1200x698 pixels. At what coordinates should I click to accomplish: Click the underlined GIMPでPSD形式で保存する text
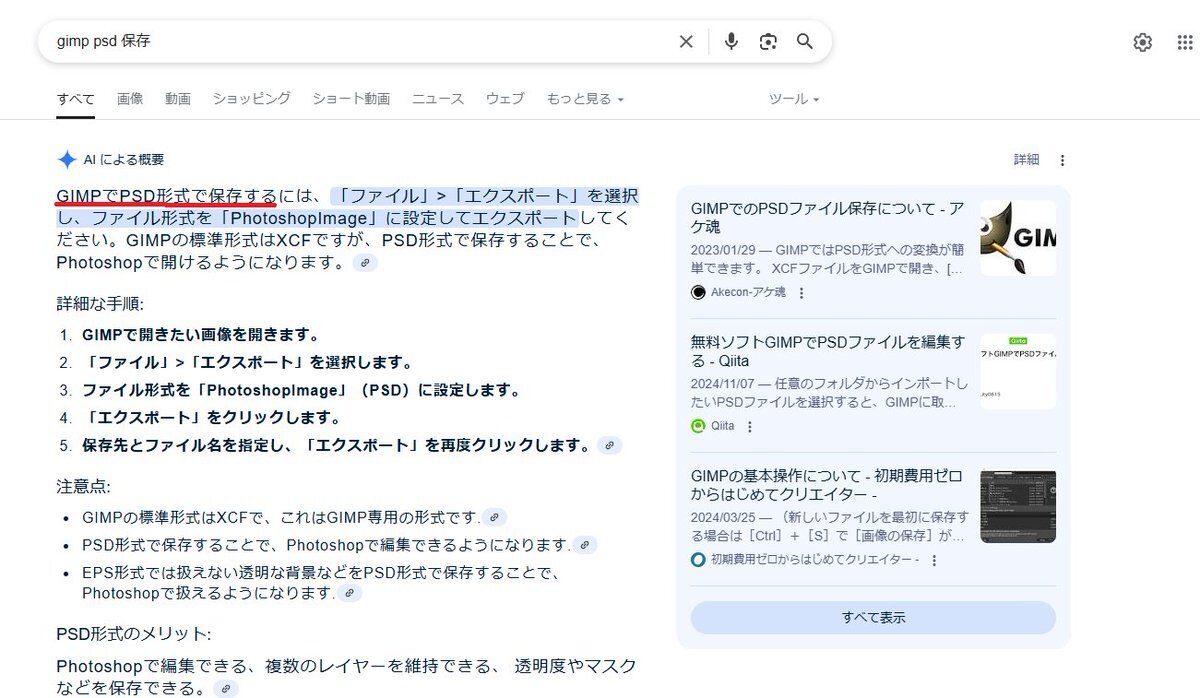coord(167,195)
